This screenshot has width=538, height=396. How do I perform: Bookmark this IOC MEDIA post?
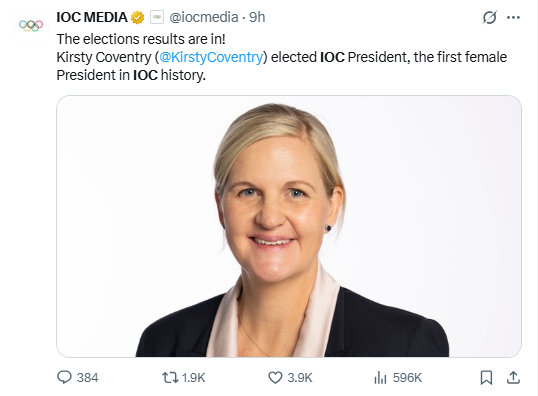point(486,377)
